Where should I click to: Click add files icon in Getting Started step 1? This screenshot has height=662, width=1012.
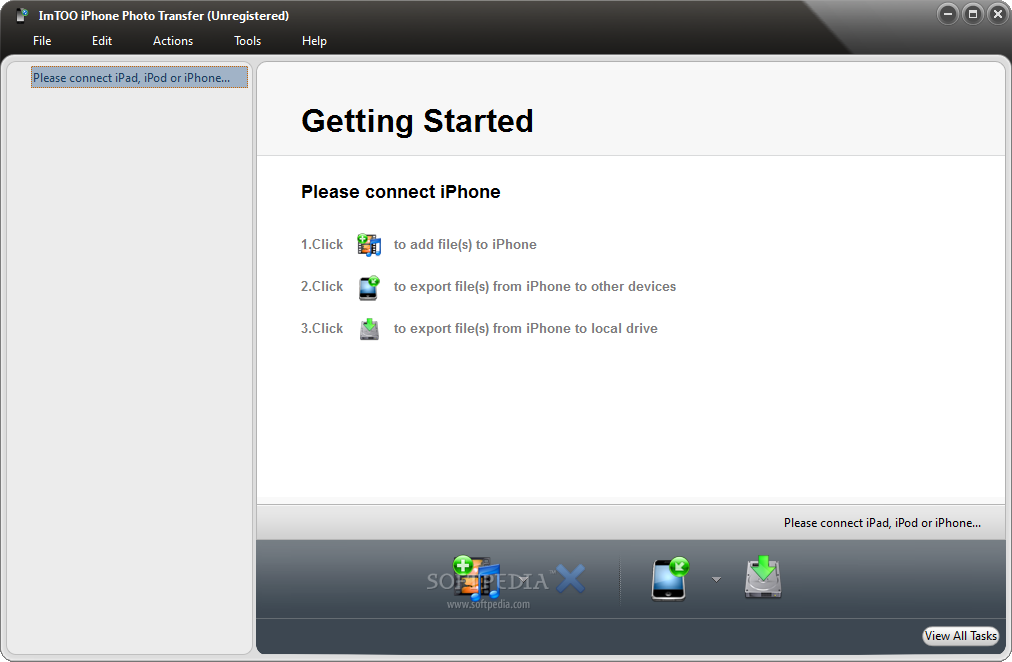pyautogui.click(x=369, y=245)
